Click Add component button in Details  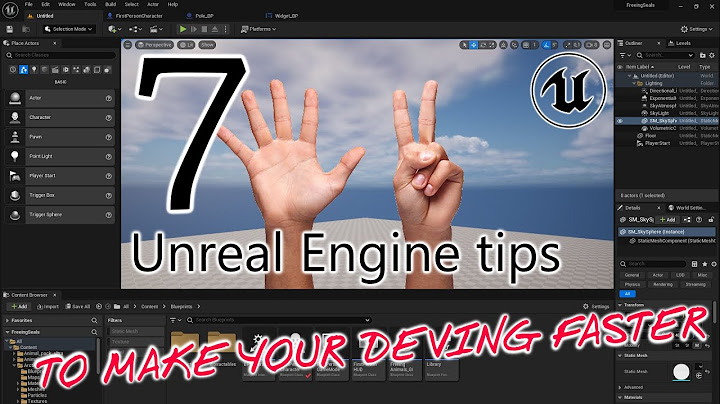(x=668, y=220)
